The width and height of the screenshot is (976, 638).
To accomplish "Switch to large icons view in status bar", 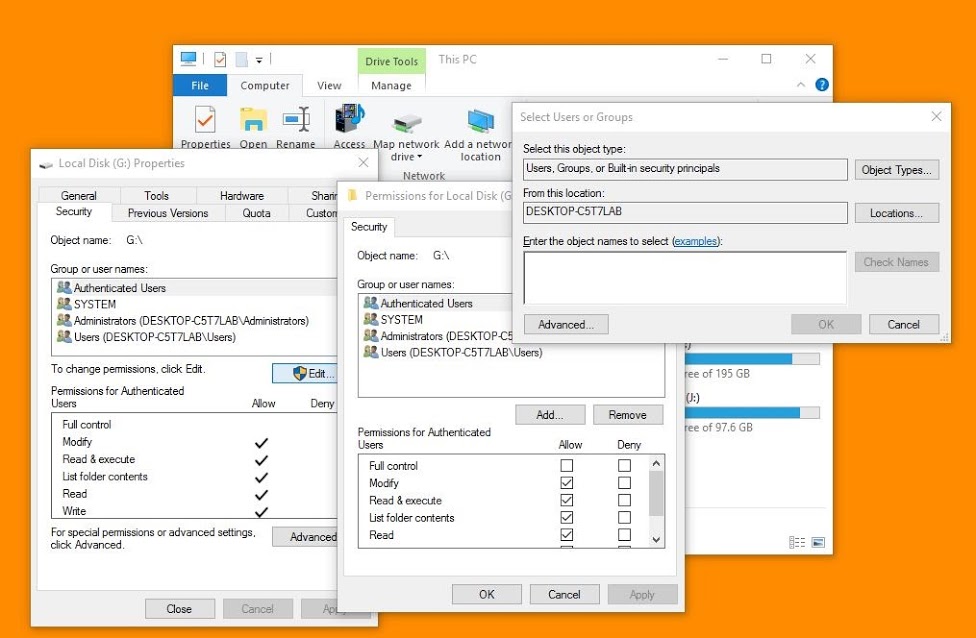I will [818, 542].
